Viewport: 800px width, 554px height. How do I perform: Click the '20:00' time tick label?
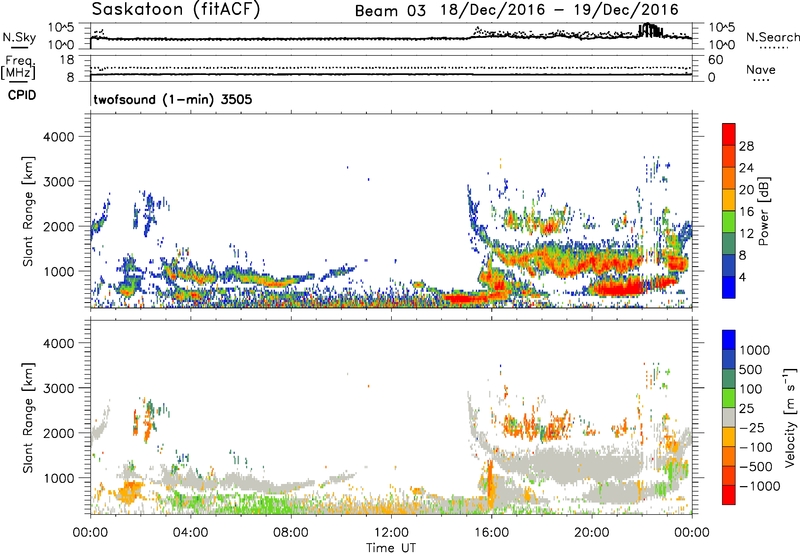[x=591, y=533]
